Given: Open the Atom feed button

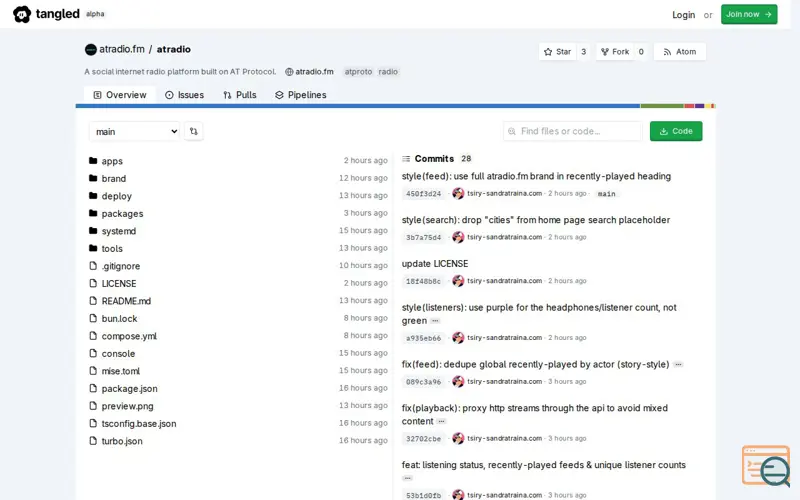Looking at the screenshot, I should click(x=680, y=52).
